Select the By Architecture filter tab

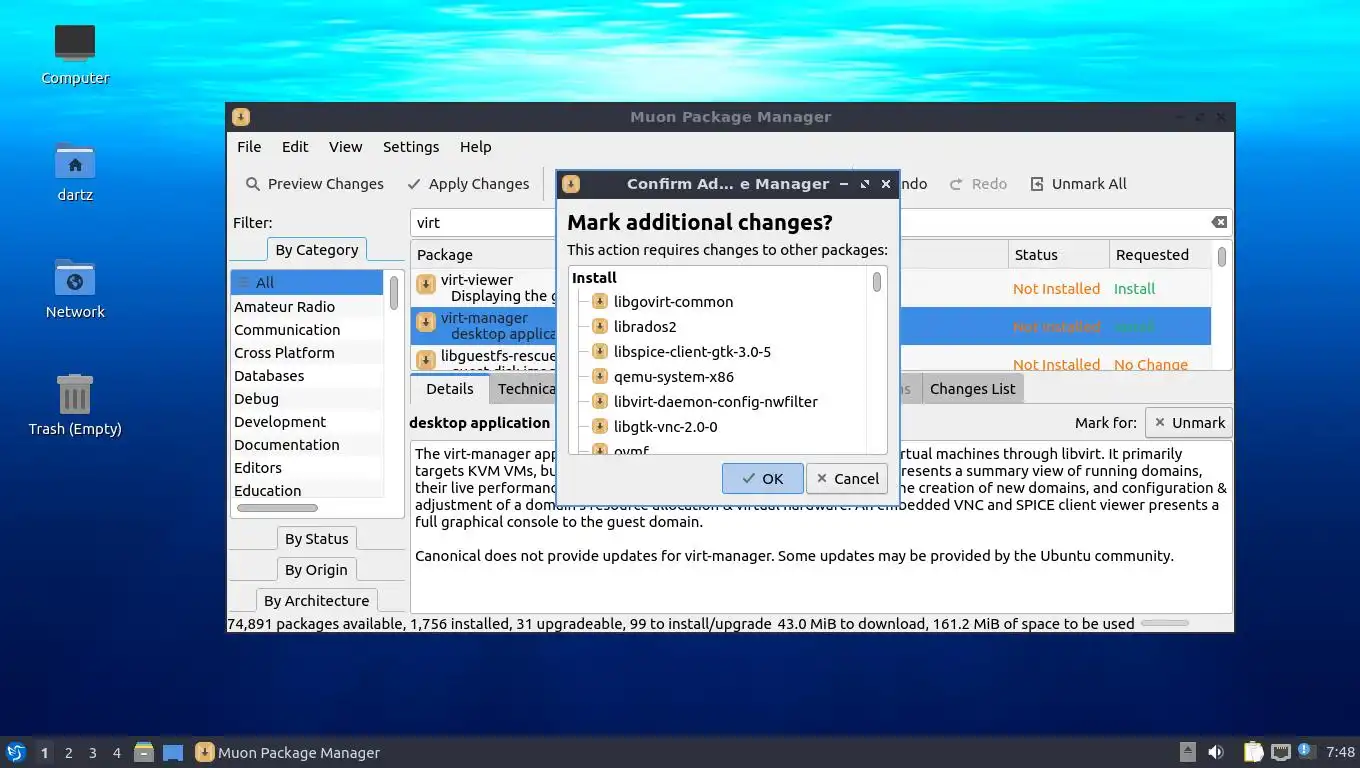[317, 601]
